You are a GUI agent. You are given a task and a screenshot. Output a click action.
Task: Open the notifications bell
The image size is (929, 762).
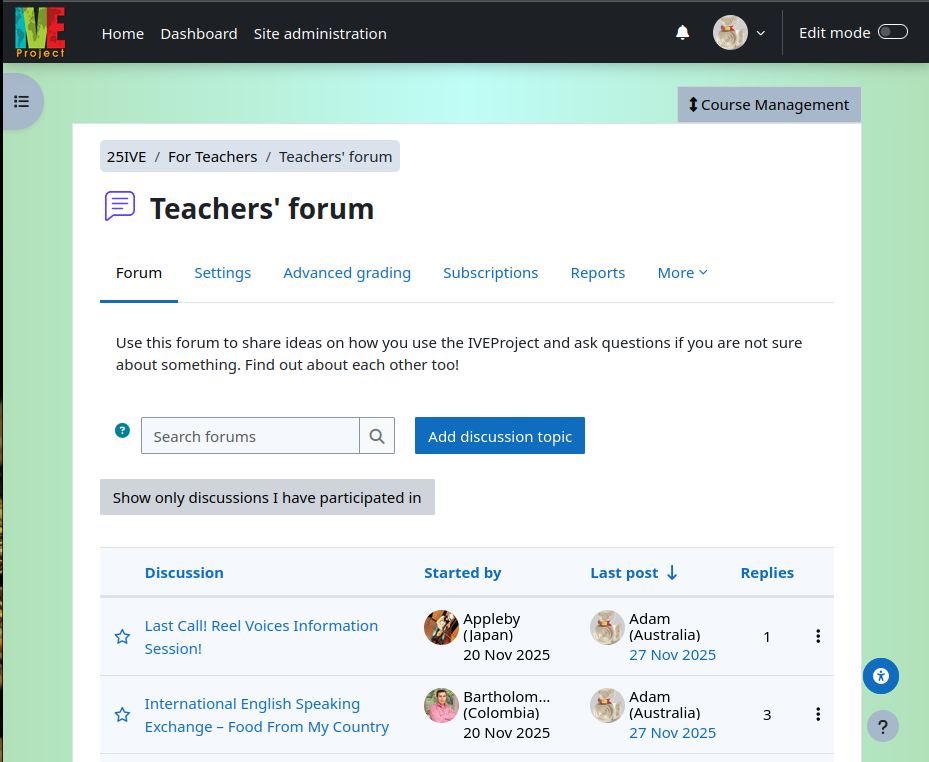point(682,32)
